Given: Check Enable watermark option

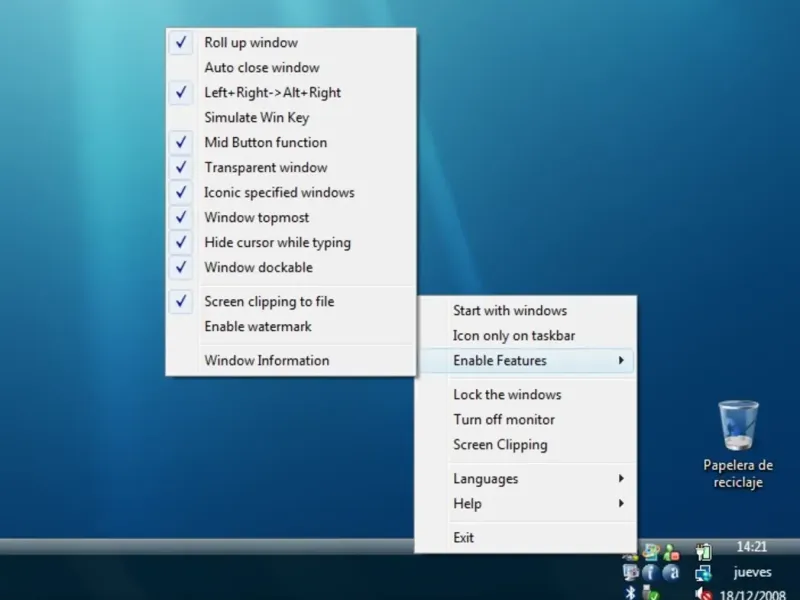Looking at the screenshot, I should point(291,327).
